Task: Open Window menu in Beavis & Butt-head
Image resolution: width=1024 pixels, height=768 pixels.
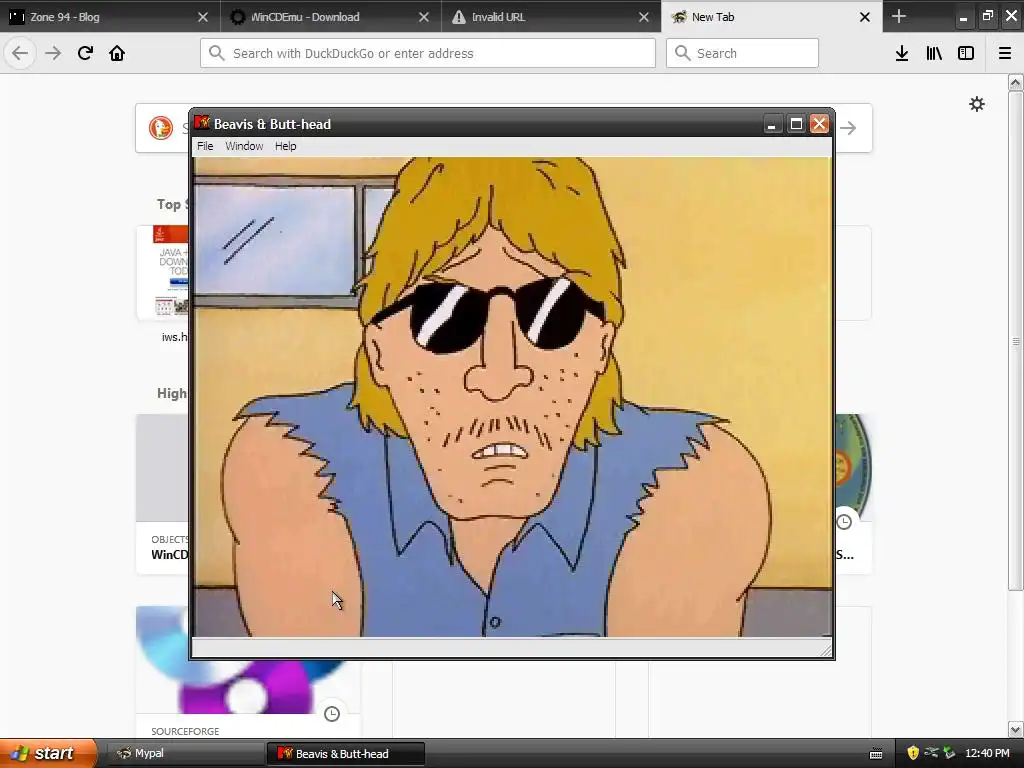Action: 244,146
